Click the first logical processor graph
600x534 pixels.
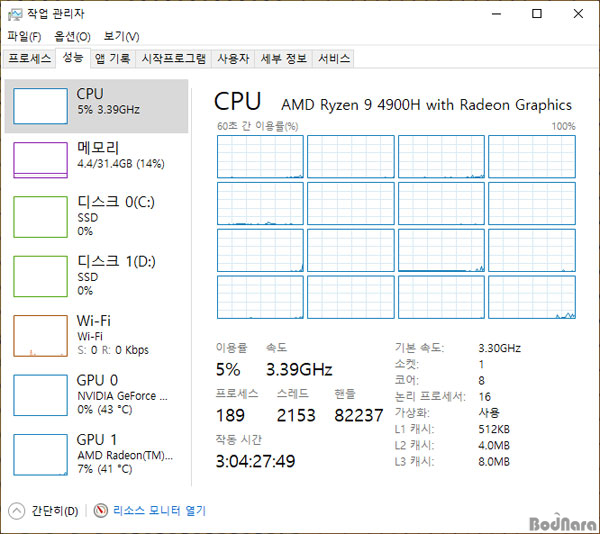260,156
